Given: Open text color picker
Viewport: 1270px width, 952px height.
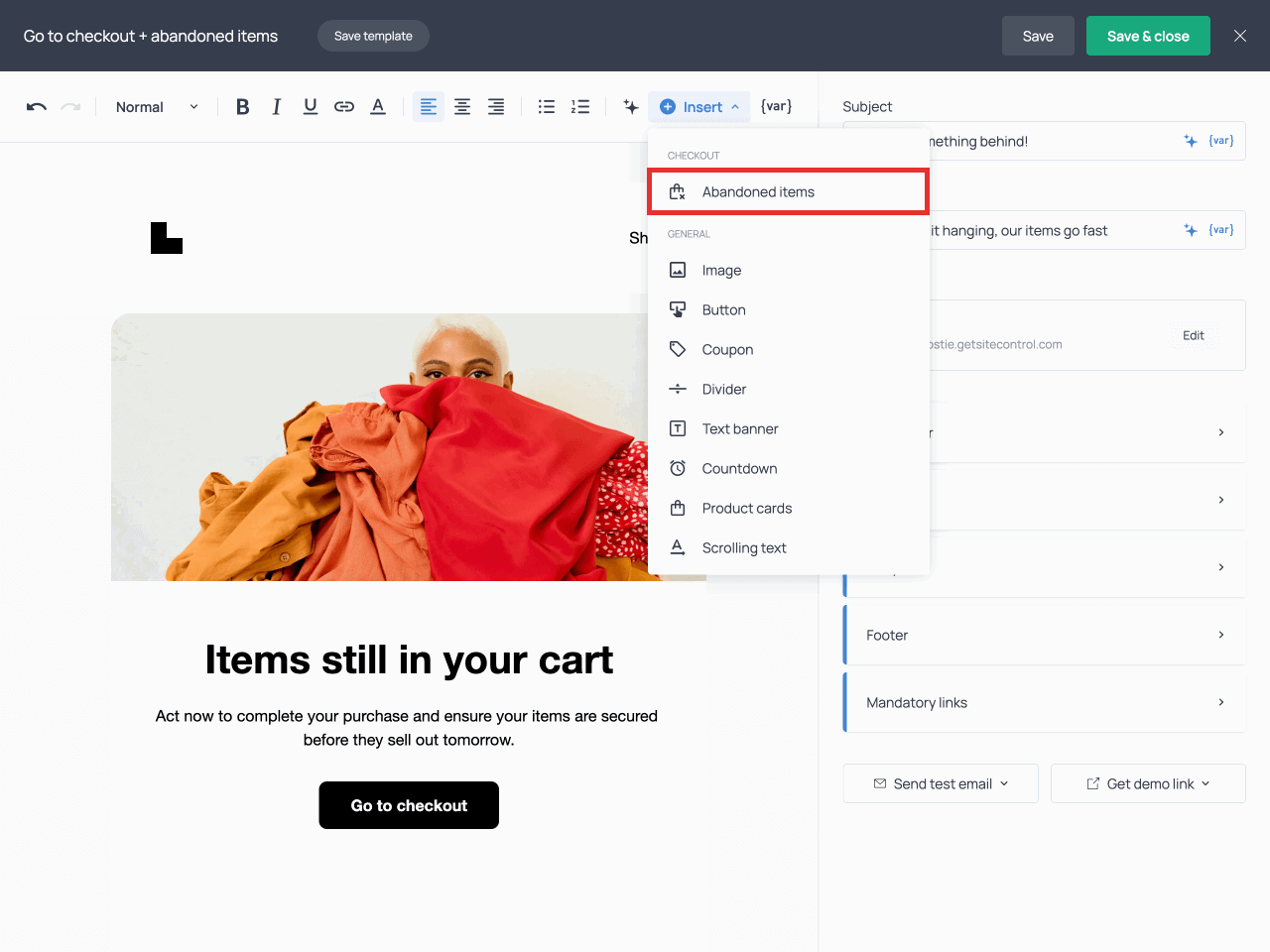Looking at the screenshot, I should (378, 107).
